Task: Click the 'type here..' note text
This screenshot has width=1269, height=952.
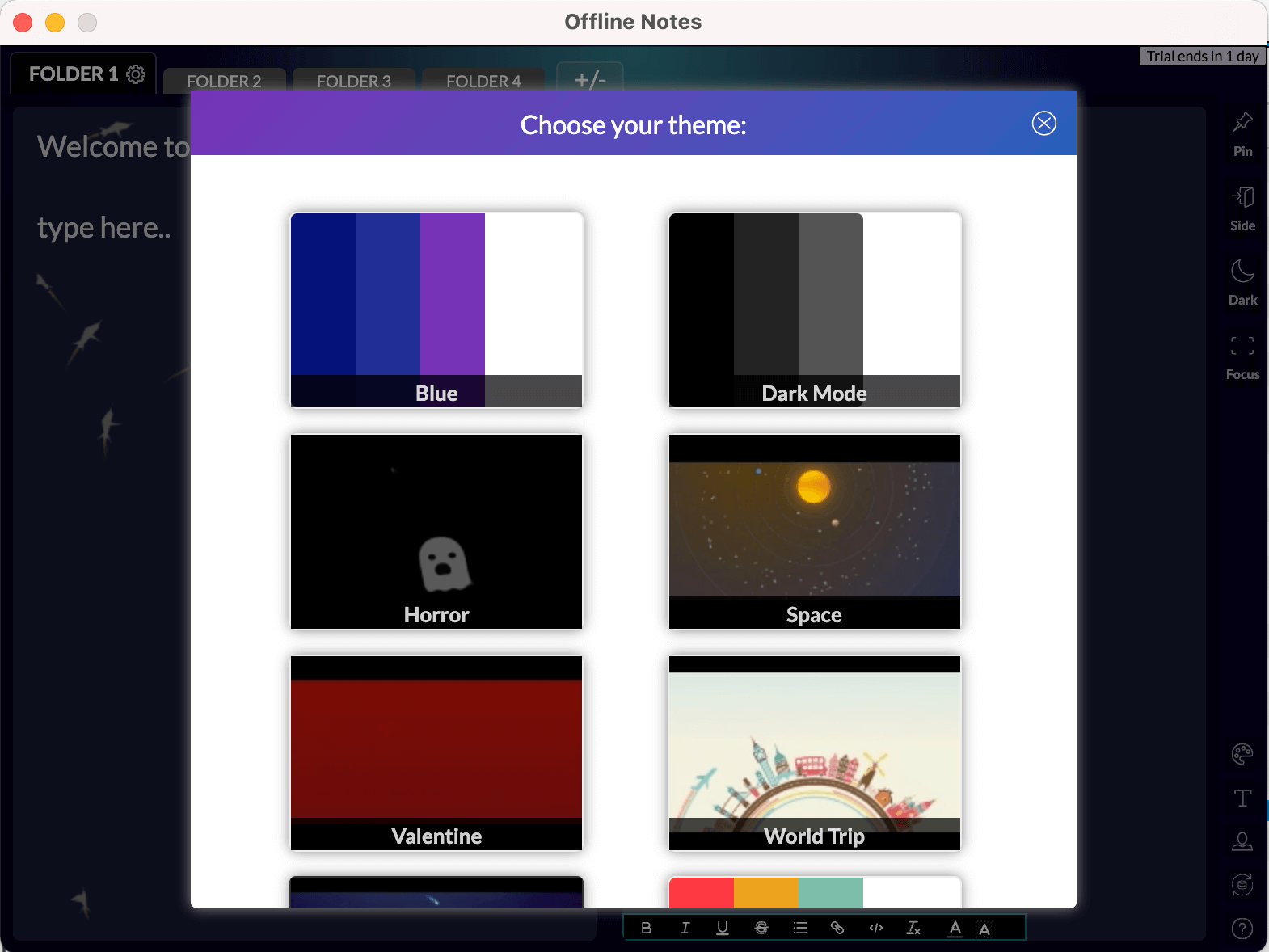Action: coord(104,228)
